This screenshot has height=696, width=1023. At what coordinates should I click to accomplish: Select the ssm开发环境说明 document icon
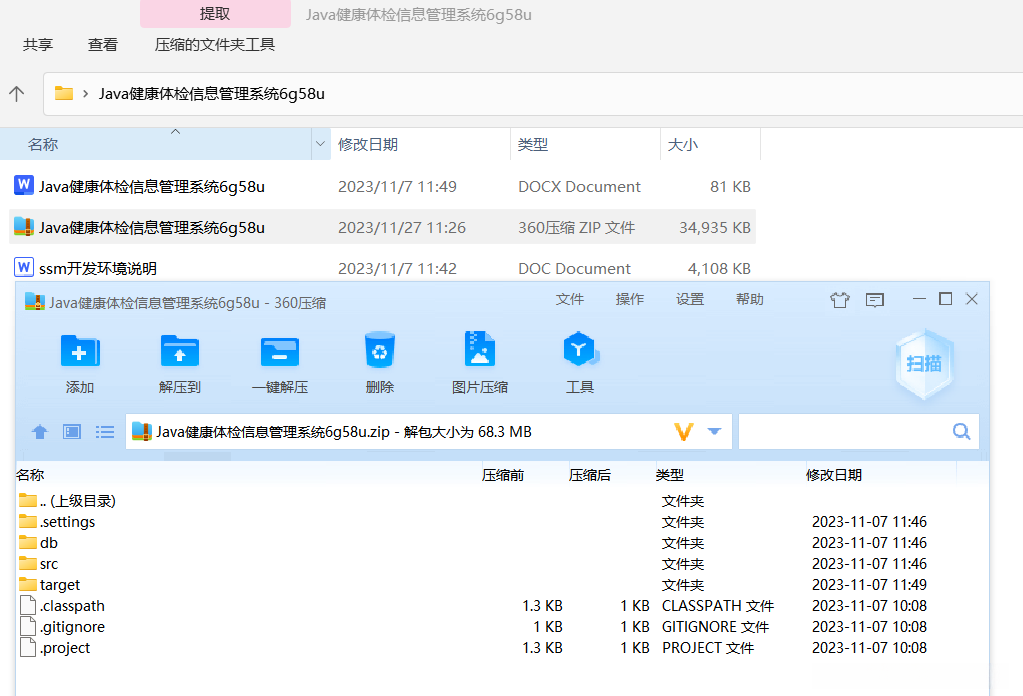(23, 267)
